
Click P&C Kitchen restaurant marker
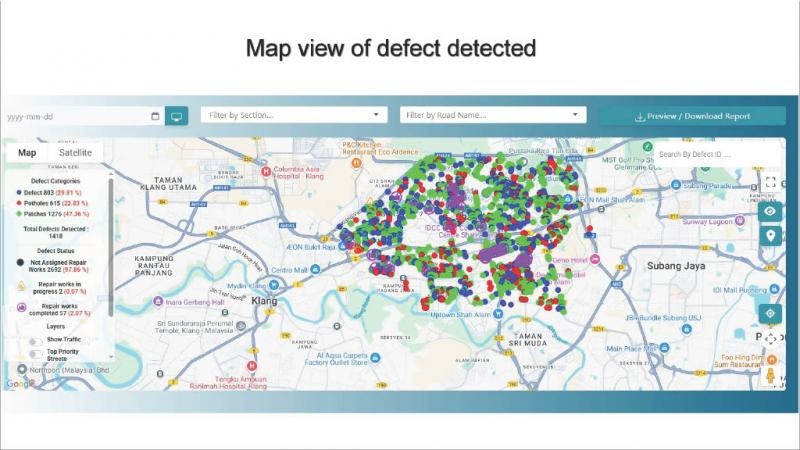pos(357,163)
